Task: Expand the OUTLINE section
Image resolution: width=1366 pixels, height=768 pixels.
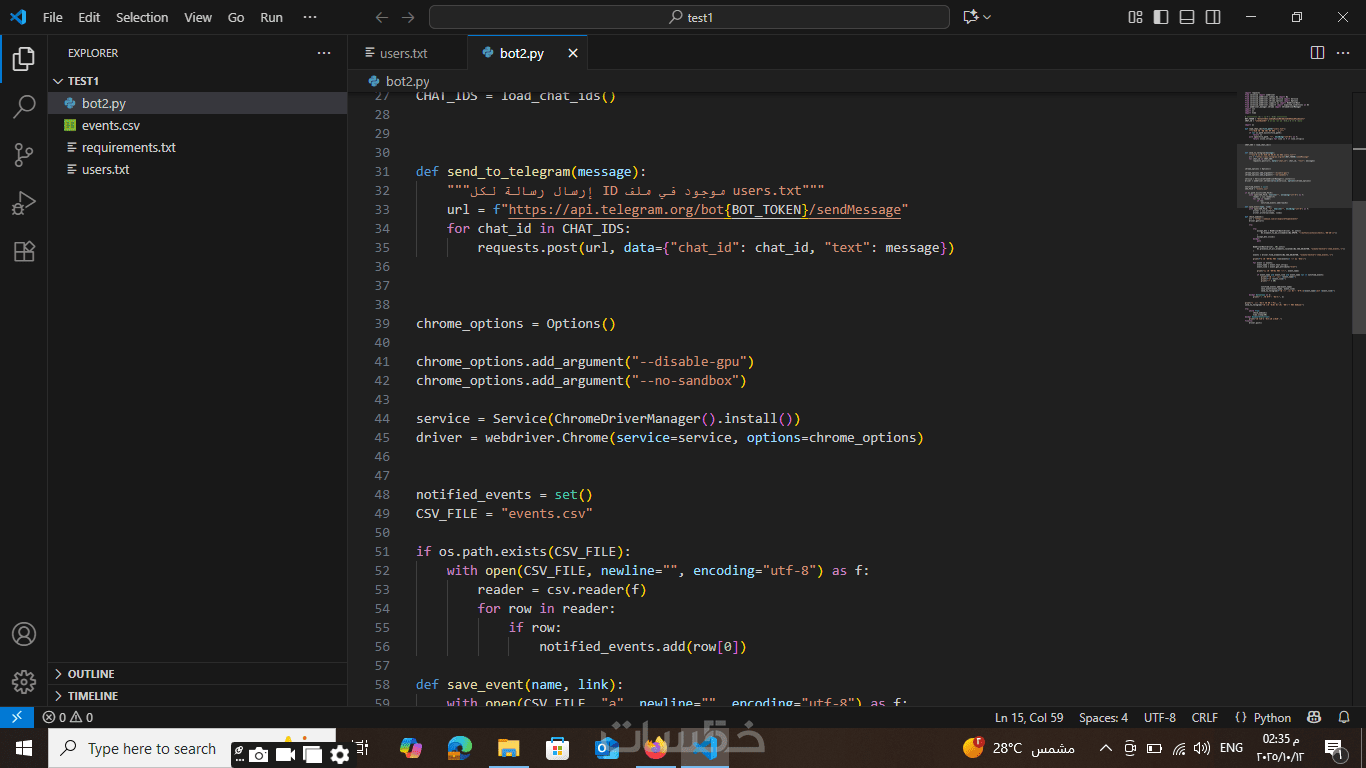Action: (91, 674)
